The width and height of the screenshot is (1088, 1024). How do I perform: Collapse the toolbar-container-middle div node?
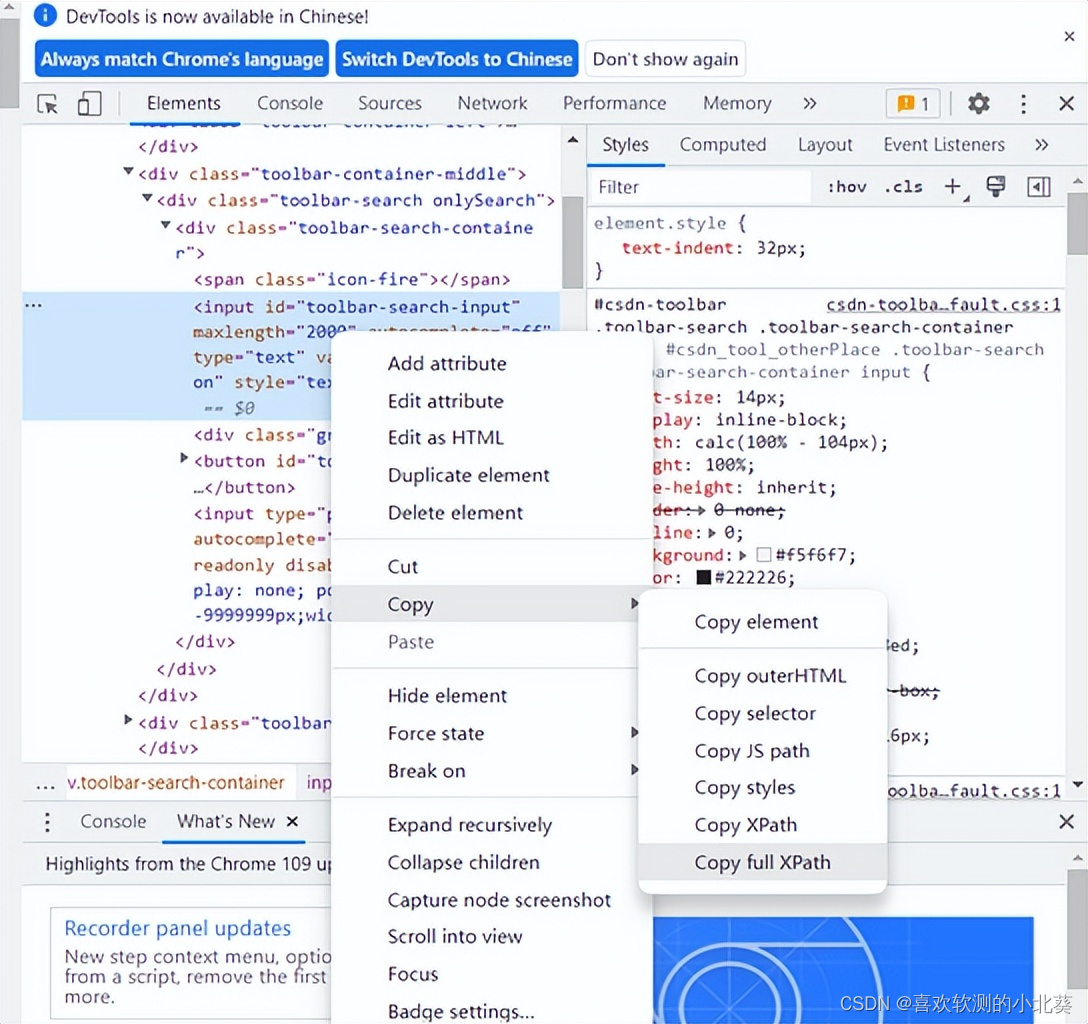point(129,173)
